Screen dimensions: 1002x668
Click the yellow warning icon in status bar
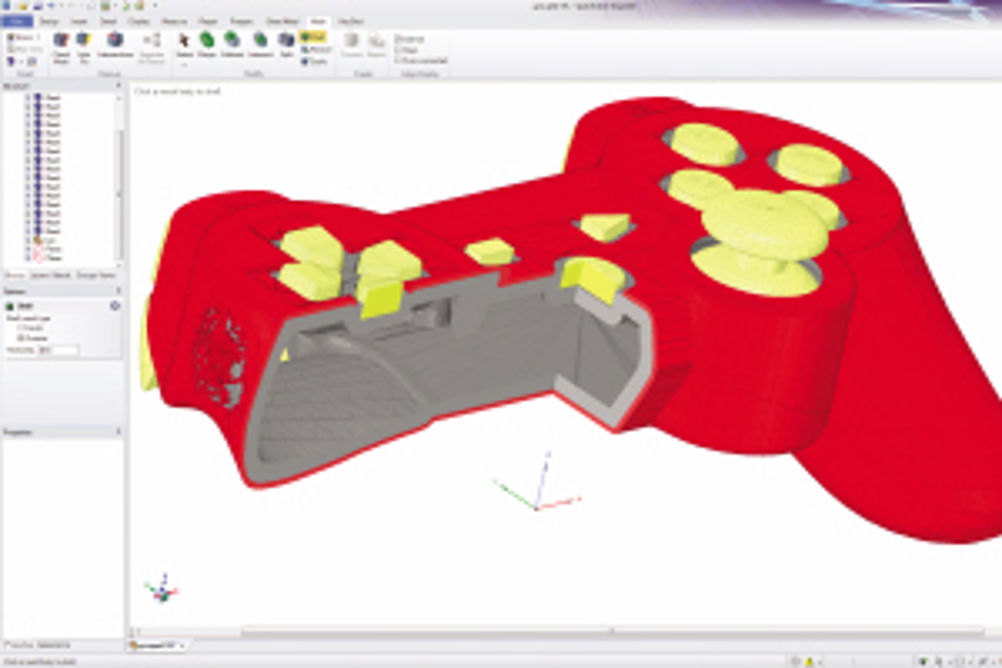(809, 662)
